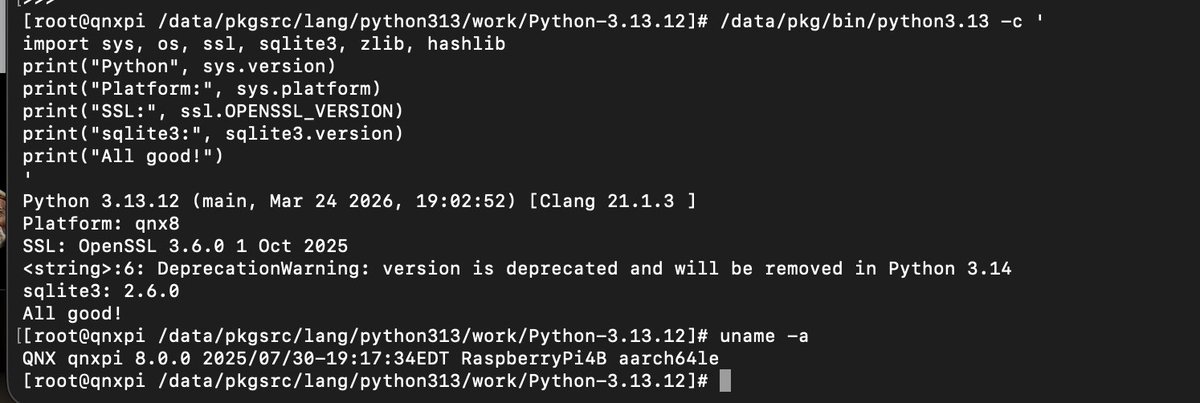This screenshot has width=1200, height=403.
Task: Click the 'sqlite3: 2.6.0' output line
Action: pos(100,291)
